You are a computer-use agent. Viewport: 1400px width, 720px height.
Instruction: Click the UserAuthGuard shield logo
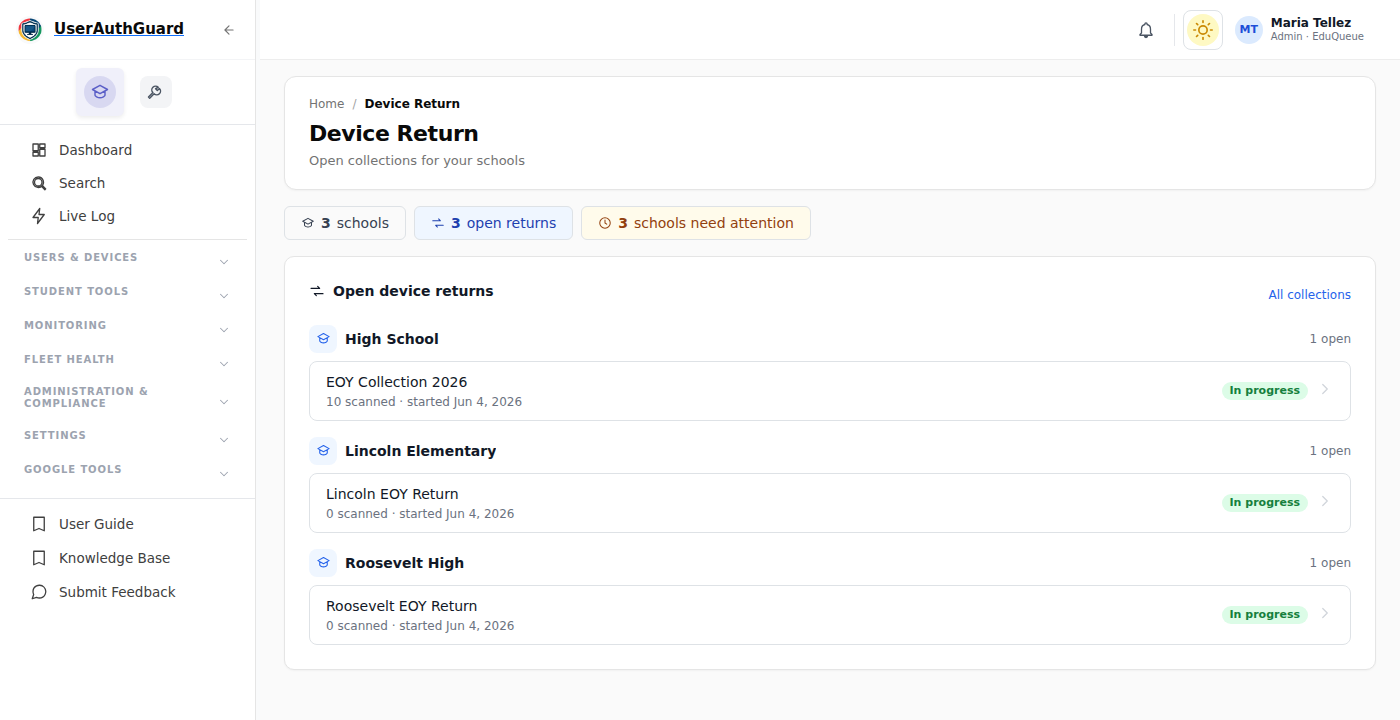pyautogui.click(x=31, y=29)
